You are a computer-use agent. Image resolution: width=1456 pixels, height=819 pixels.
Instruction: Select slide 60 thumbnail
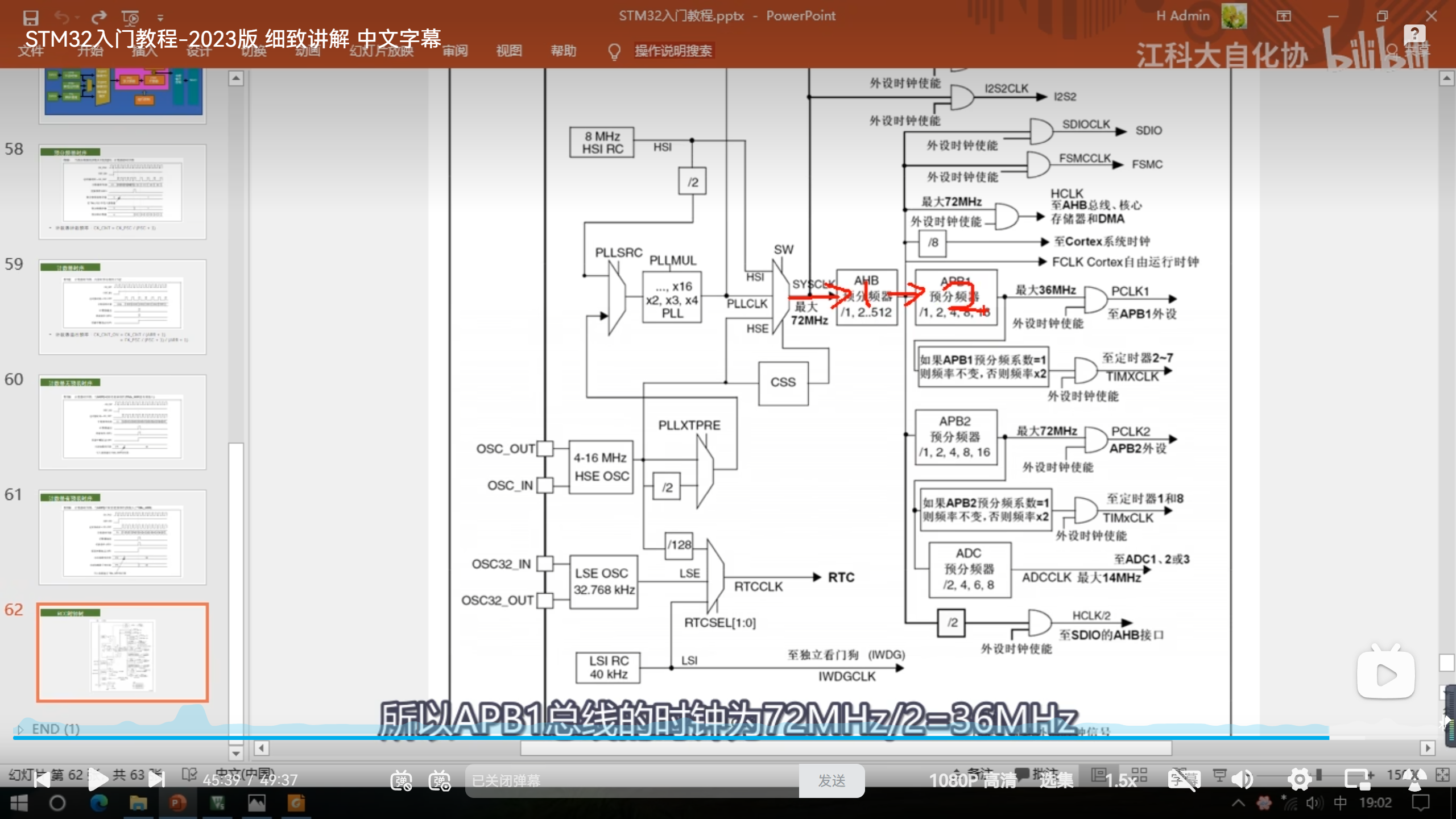pyautogui.click(x=122, y=422)
